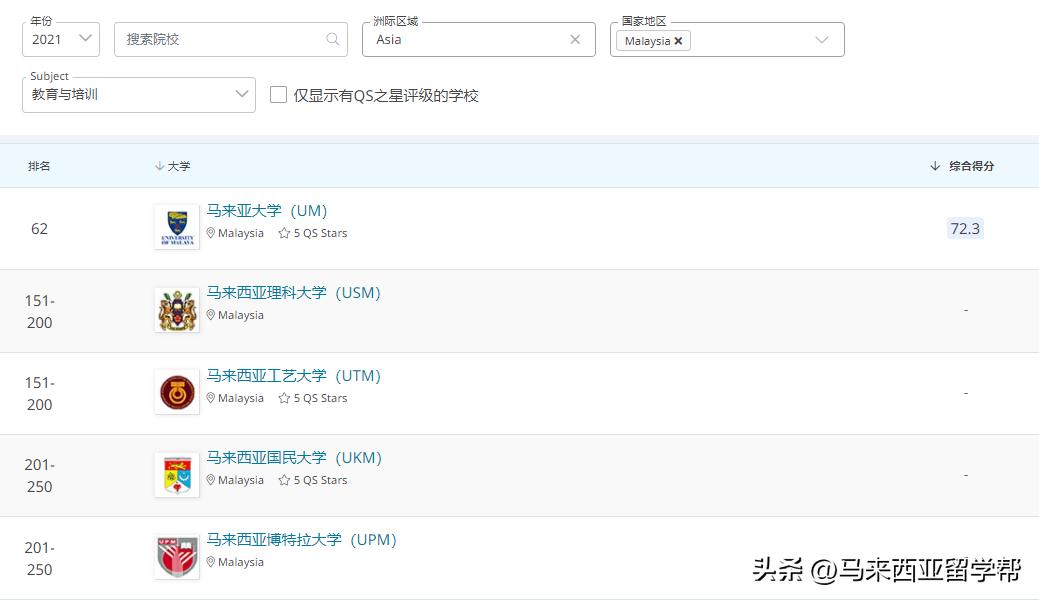
Task: Enable 仅显示有QS之星评级的学校 checkbox
Action: tap(278, 95)
